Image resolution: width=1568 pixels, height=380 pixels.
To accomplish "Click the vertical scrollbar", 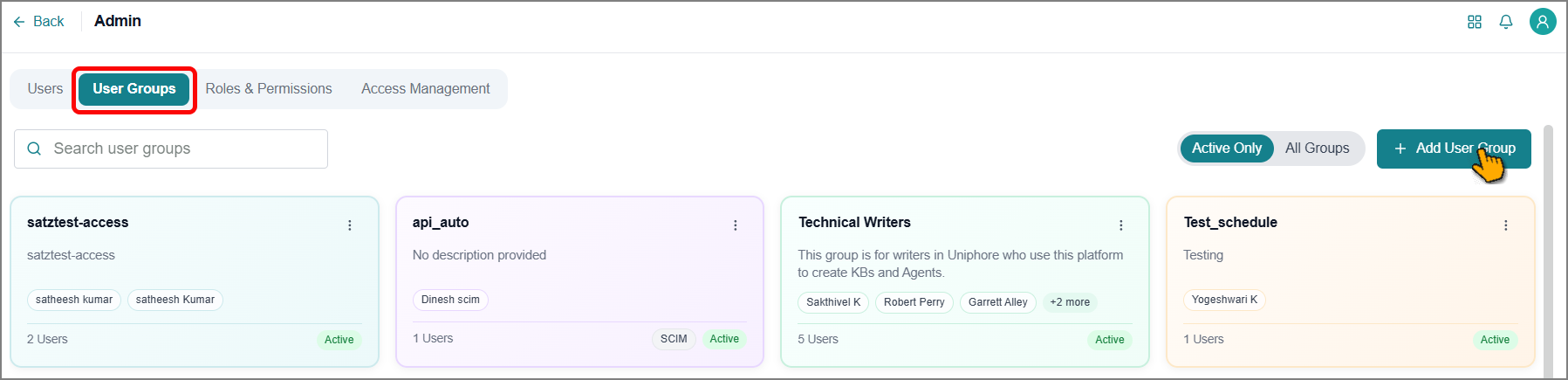I will 1549,252.
